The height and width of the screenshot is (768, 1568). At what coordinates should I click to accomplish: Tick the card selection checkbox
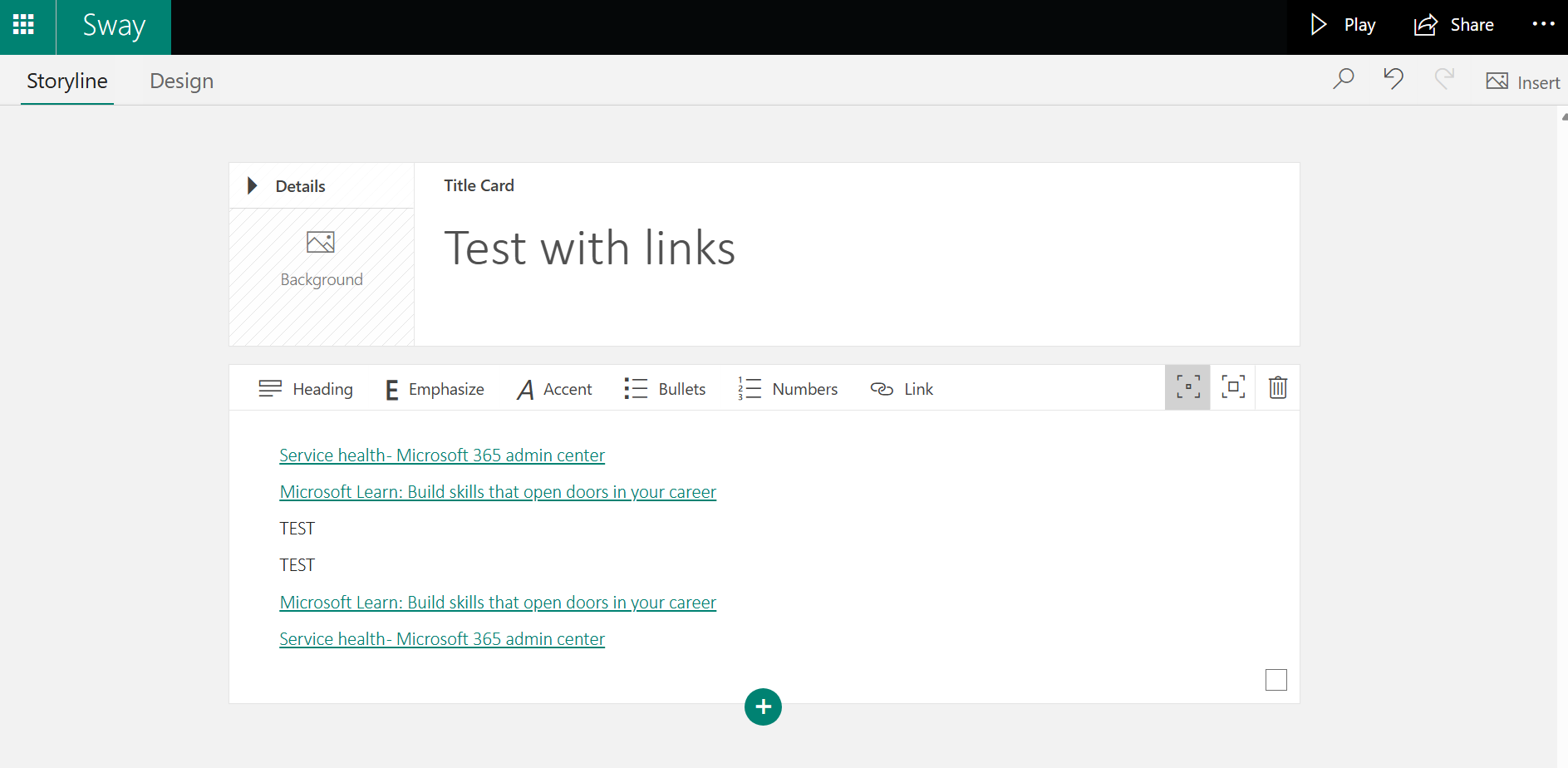tap(1276, 680)
